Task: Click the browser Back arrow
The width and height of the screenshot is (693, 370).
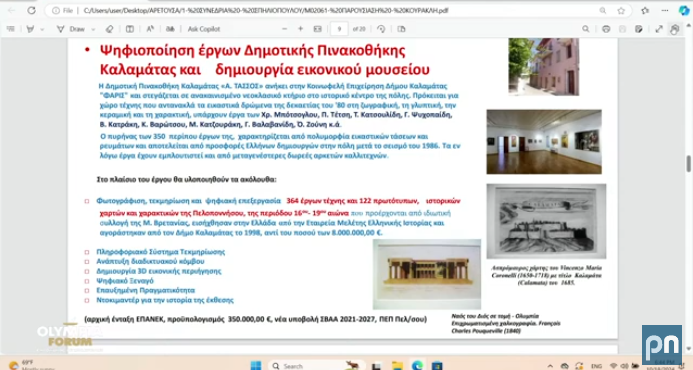Action: (x=12, y=11)
